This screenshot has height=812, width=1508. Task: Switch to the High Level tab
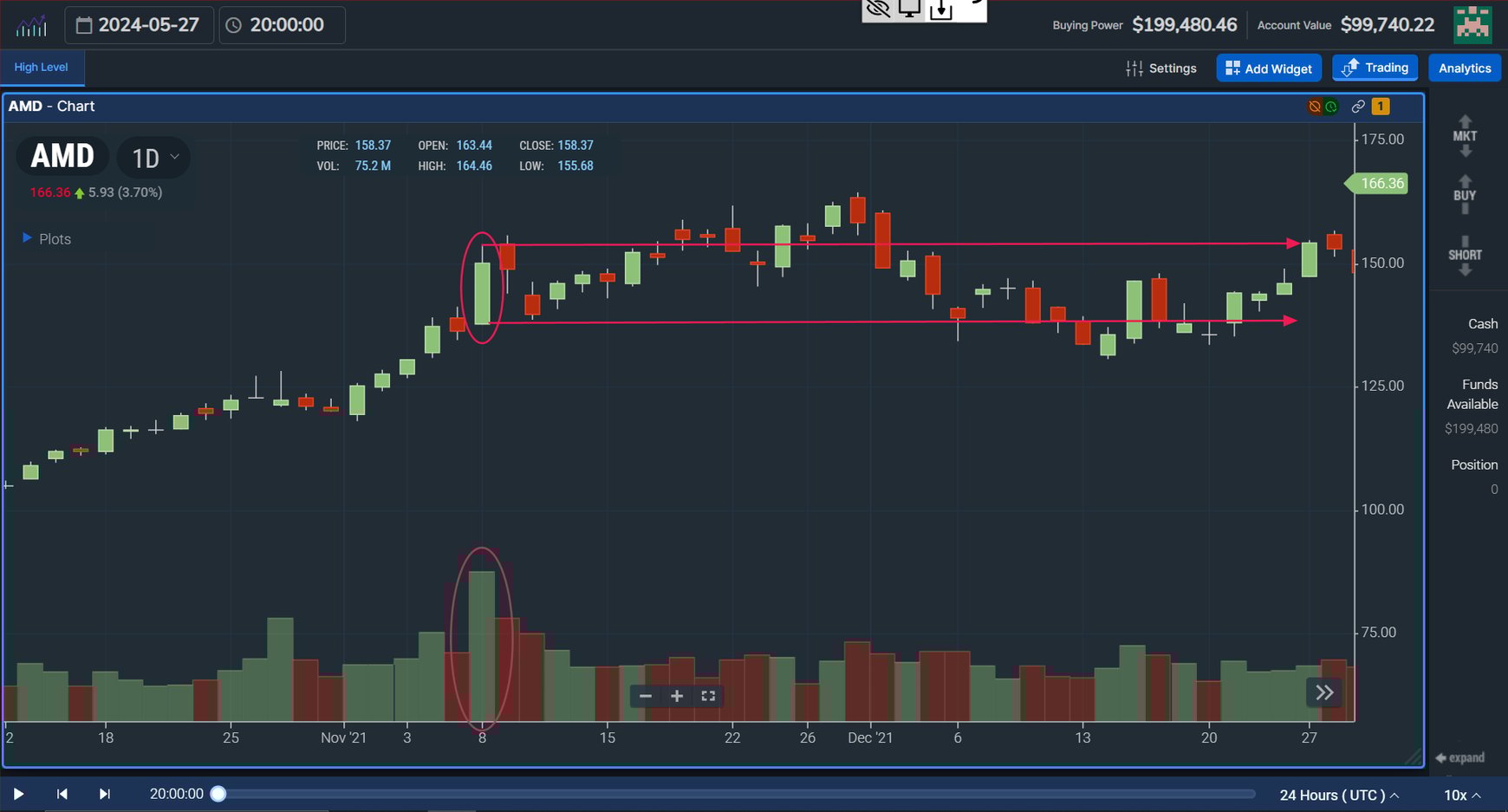tap(41, 67)
